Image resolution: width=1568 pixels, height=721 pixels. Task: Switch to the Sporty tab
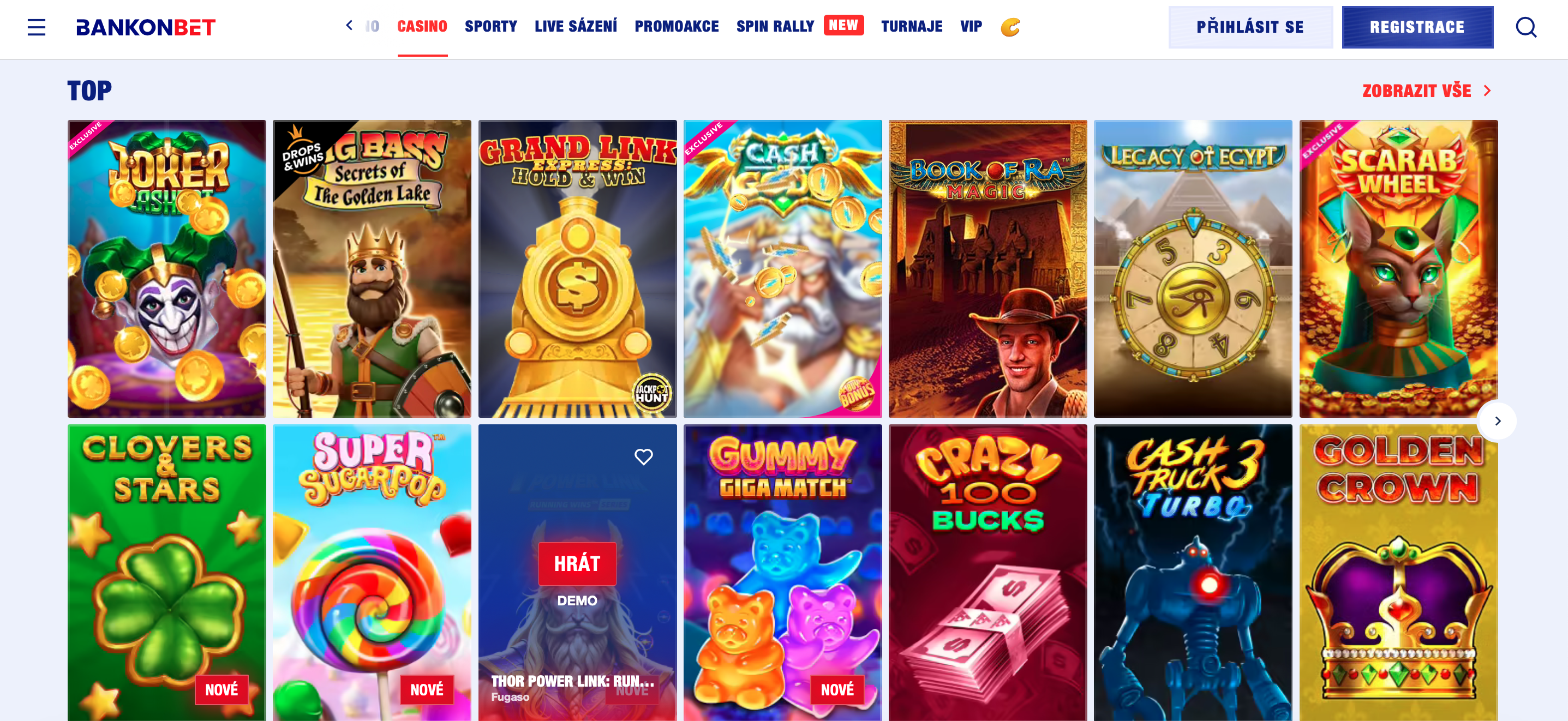(490, 27)
